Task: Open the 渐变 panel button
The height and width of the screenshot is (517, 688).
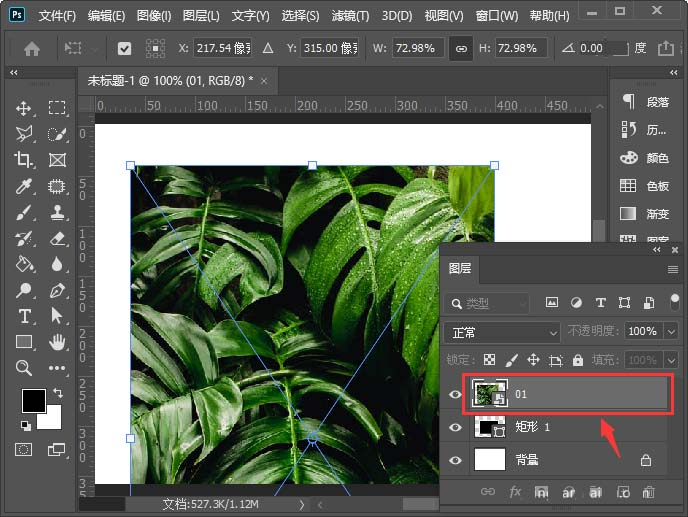Action: 645,214
